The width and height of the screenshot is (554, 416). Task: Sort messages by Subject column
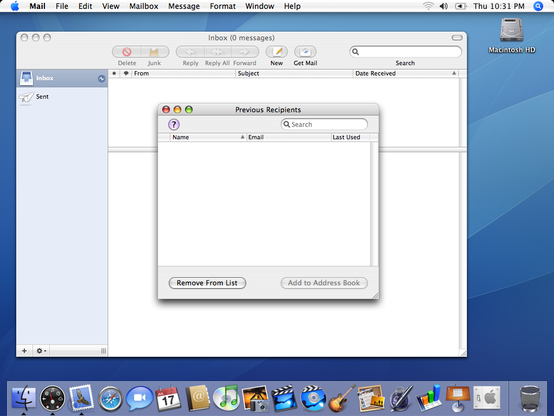[294, 74]
